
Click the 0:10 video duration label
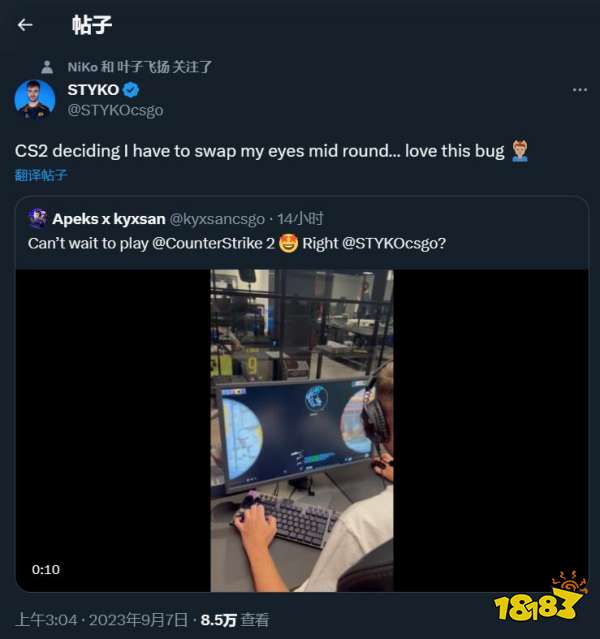click(46, 569)
